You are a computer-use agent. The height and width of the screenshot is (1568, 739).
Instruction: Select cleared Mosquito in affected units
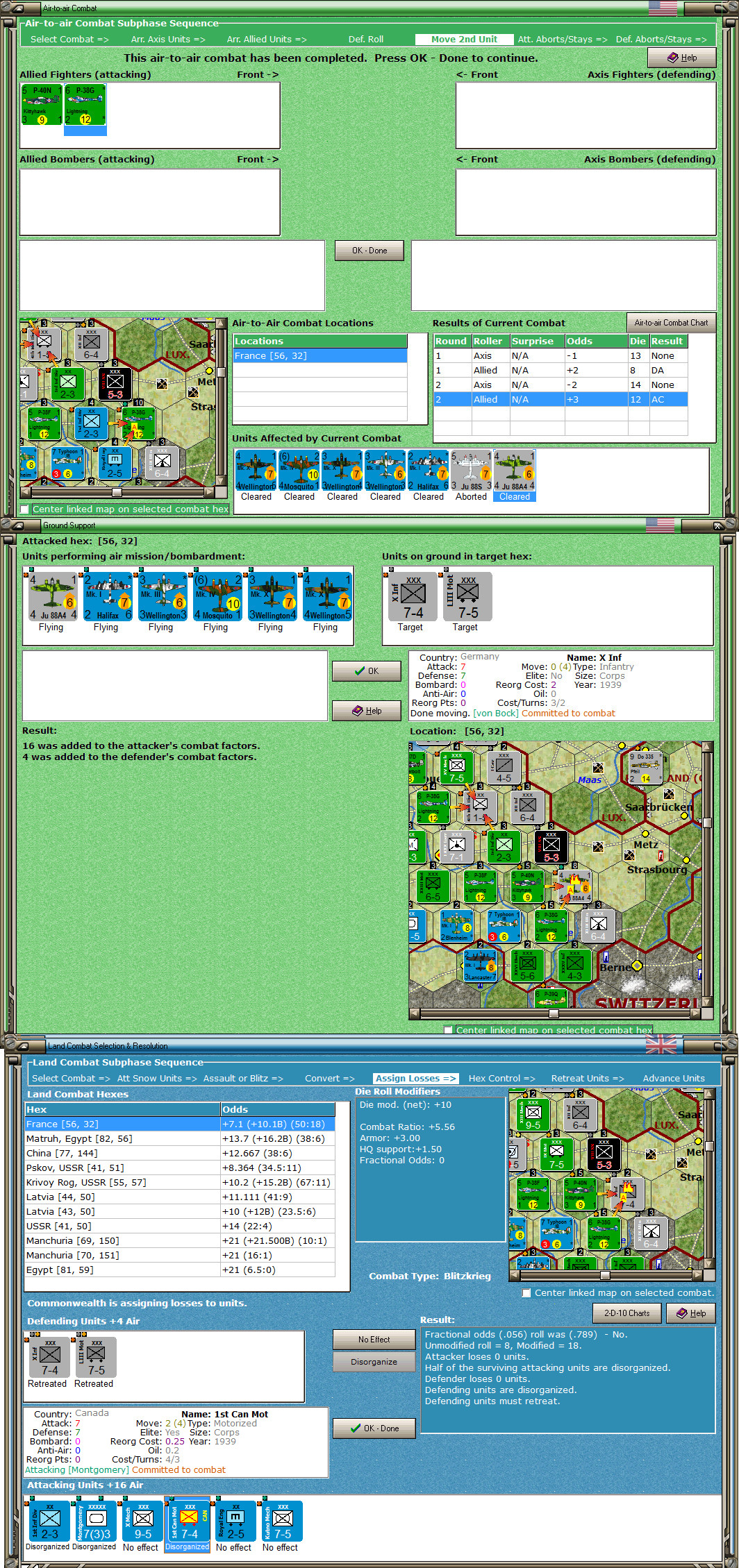tap(299, 471)
